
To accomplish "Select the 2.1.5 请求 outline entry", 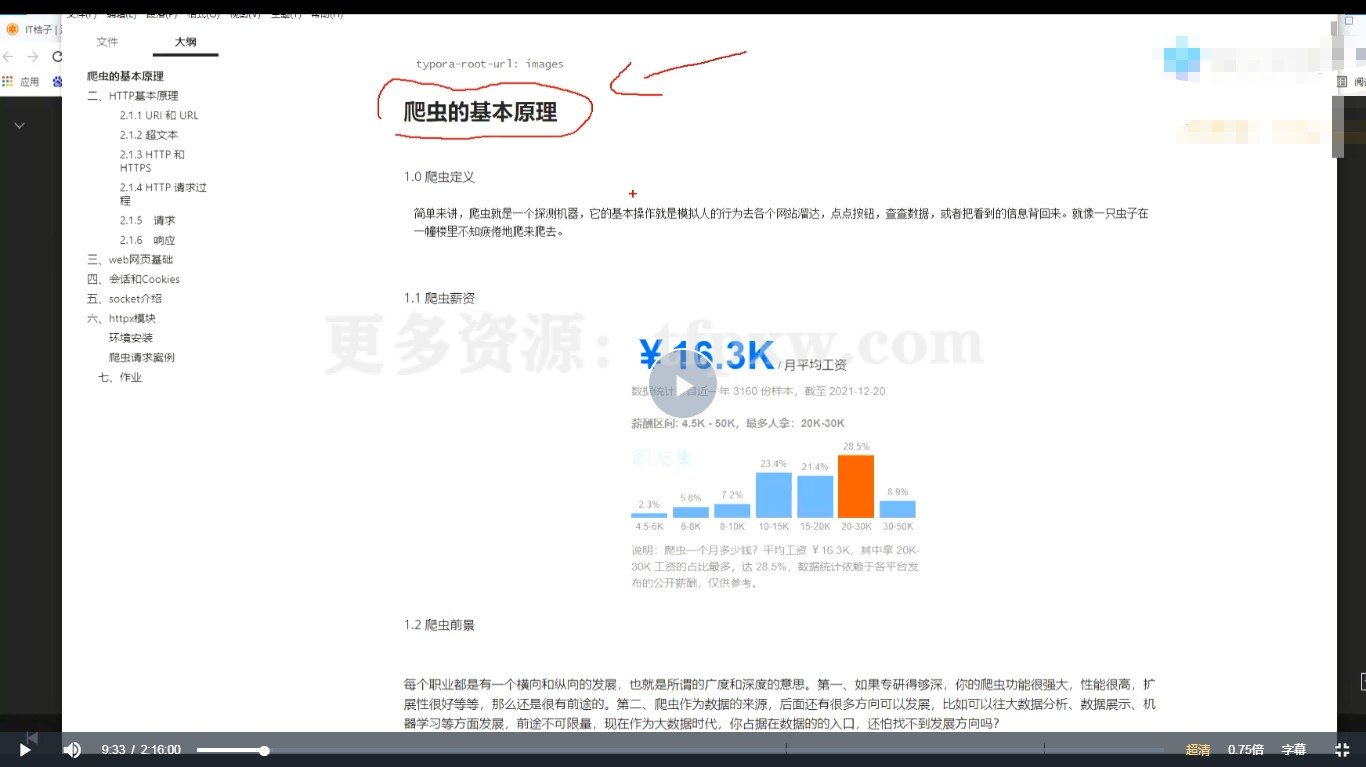I will point(146,220).
